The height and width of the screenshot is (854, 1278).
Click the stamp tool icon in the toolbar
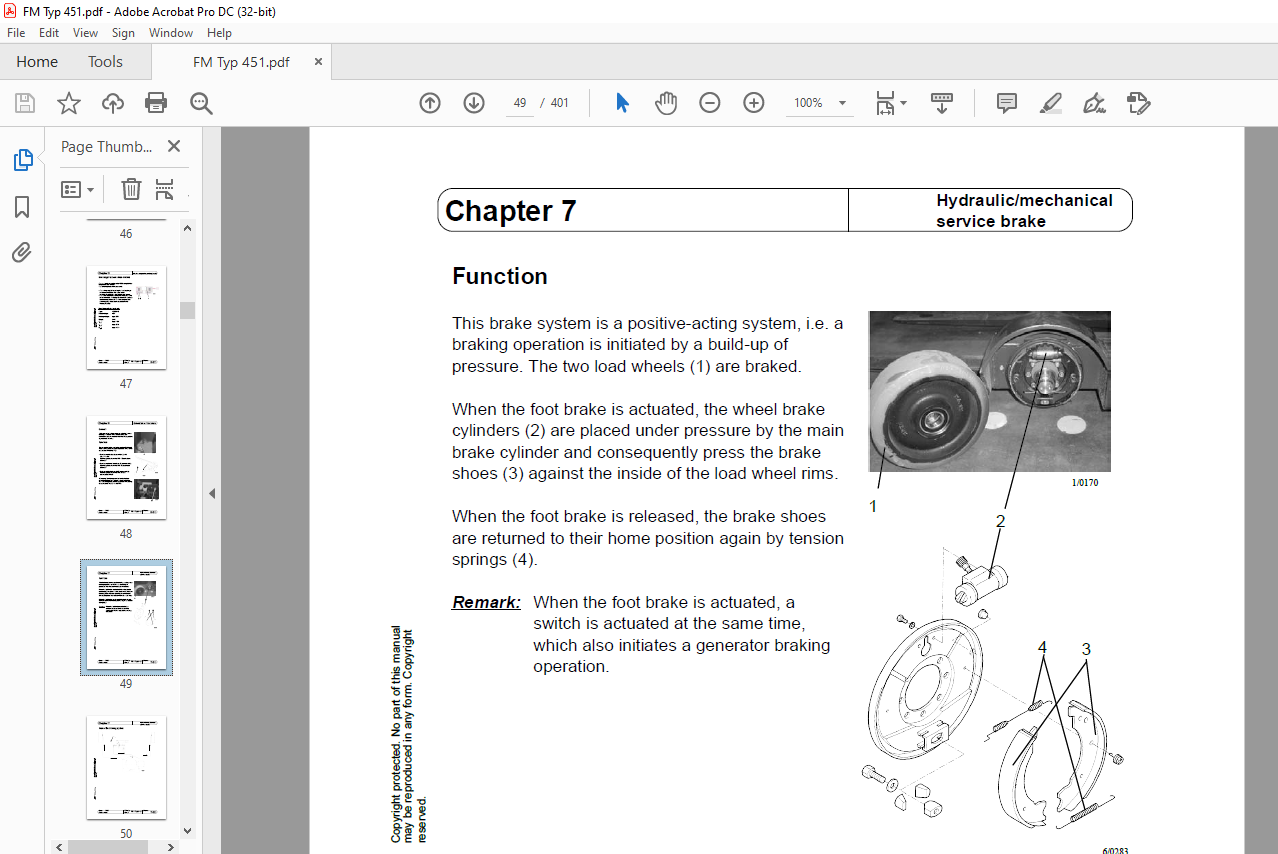coord(1138,103)
